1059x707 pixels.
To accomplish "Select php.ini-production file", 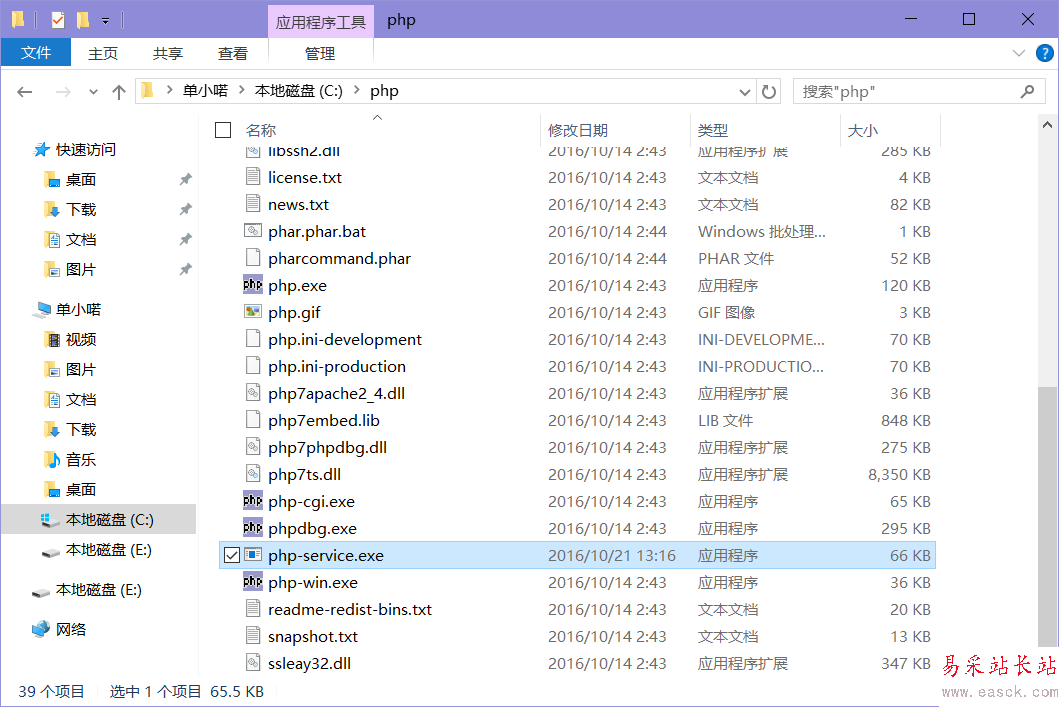I will click(x=337, y=367).
